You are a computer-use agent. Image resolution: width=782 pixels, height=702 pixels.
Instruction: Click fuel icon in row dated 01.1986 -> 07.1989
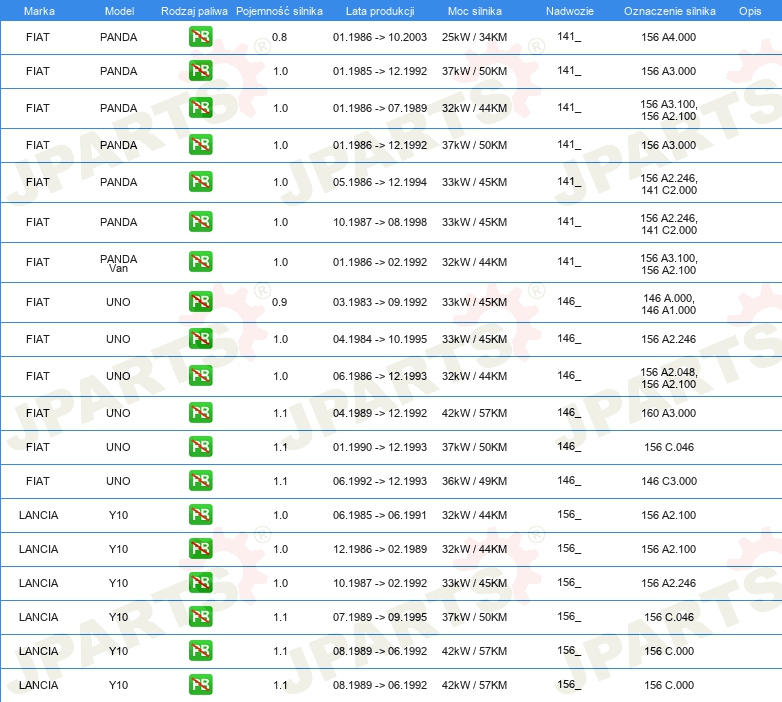click(200, 108)
